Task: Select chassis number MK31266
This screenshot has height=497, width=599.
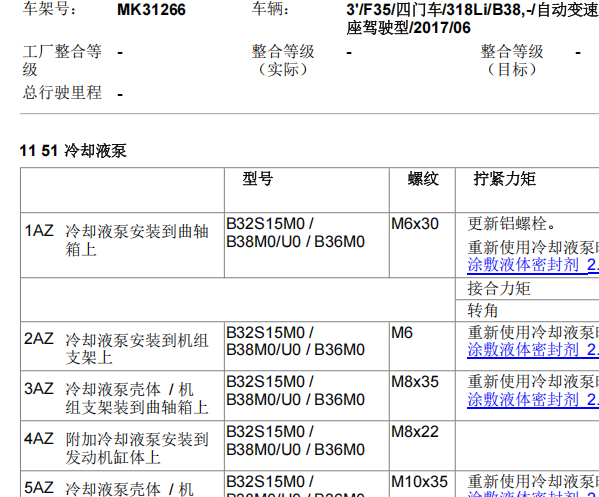Action: 151,10
